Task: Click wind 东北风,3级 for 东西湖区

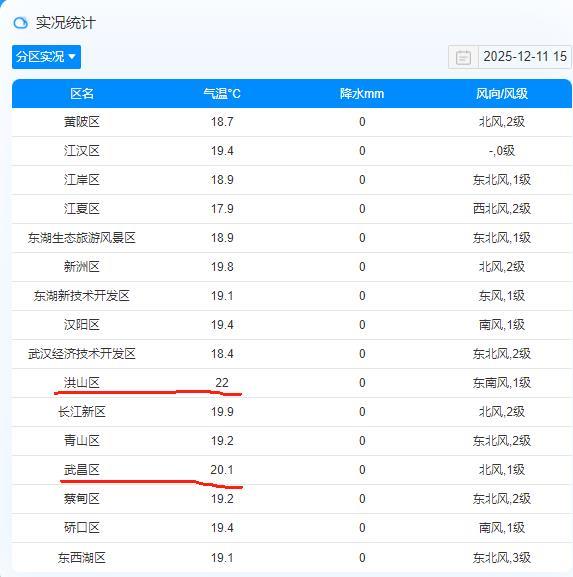Action: tap(502, 558)
